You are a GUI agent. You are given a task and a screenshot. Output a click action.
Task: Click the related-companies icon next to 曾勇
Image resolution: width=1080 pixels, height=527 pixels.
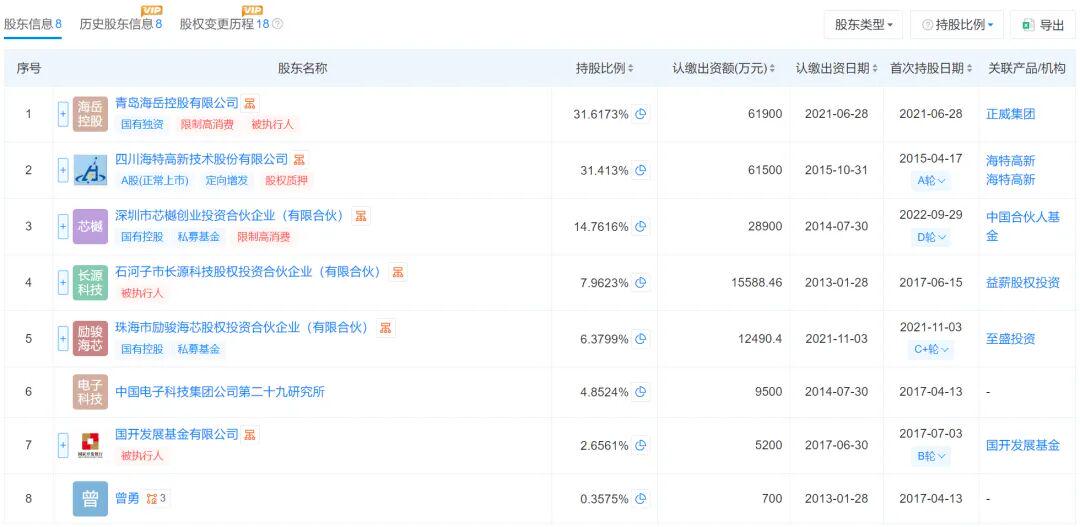(157, 498)
